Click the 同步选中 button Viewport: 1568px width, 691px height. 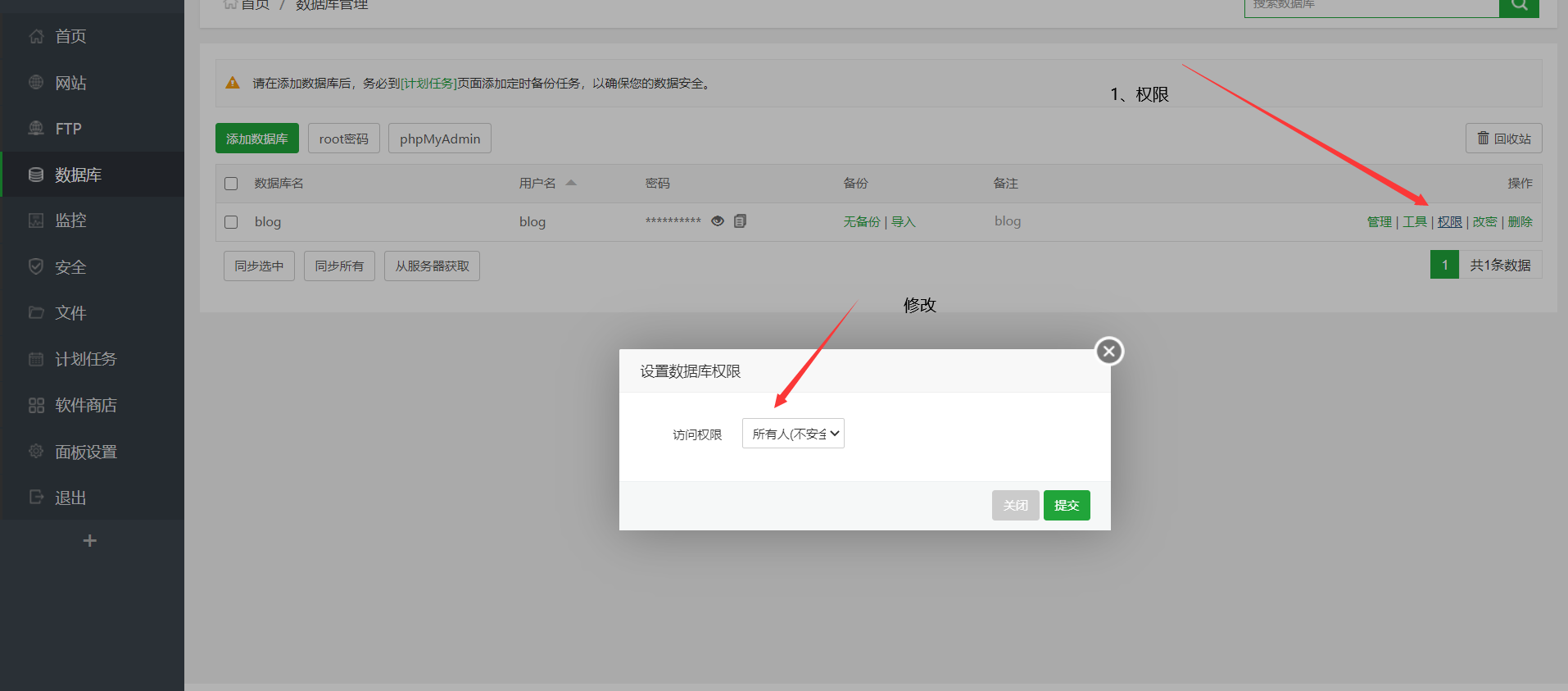pyautogui.click(x=259, y=266)
